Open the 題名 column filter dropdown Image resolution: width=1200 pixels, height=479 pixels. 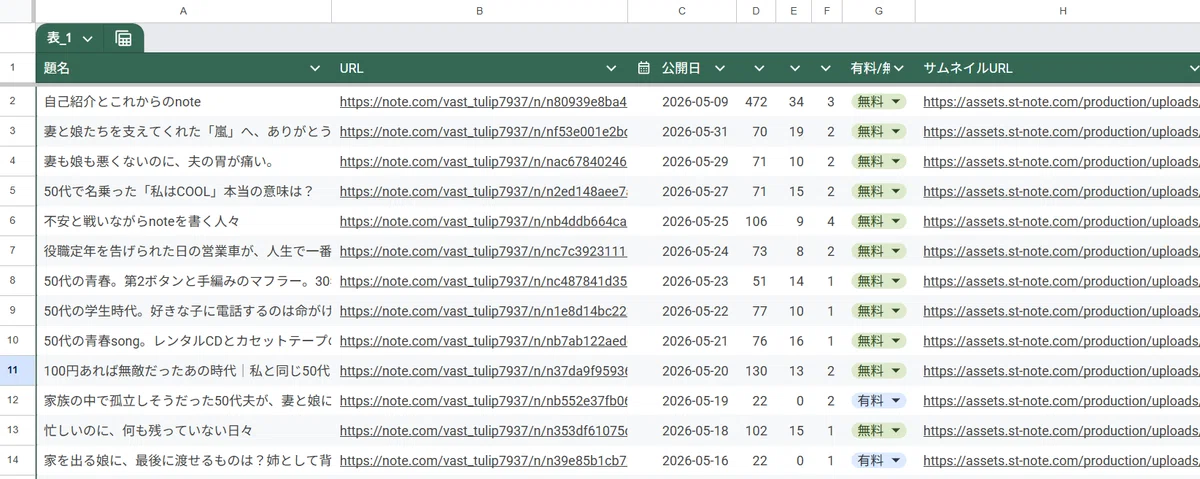pos(316,68)
